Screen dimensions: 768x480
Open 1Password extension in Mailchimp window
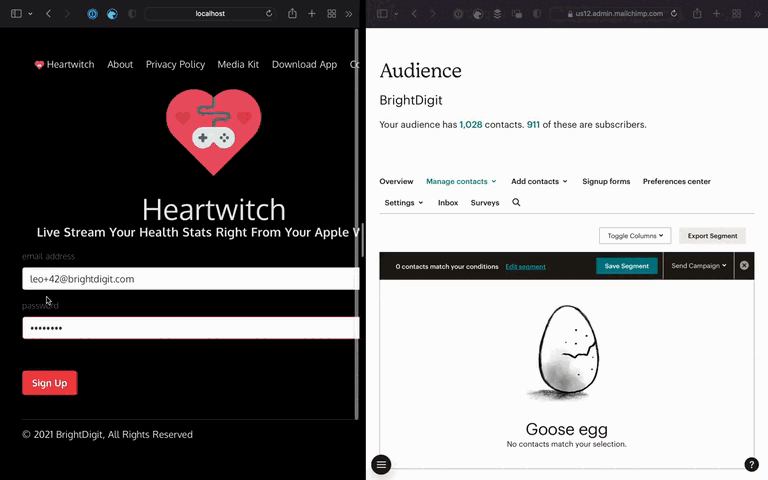[x=458, y=14]
